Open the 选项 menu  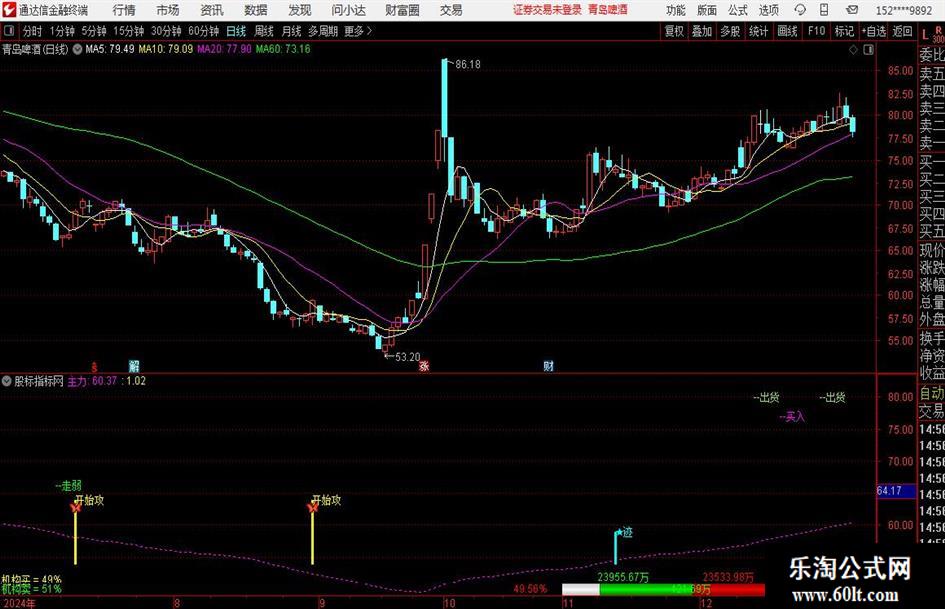[x=768, y=10]
